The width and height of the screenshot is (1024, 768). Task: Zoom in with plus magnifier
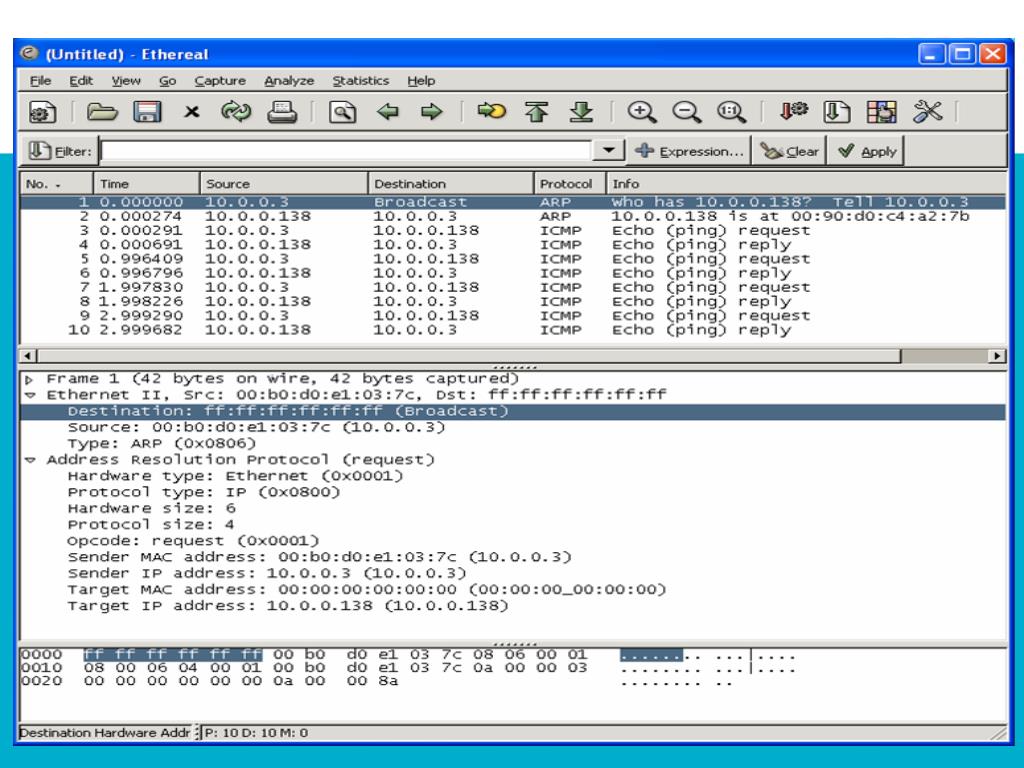click(641, 112)
